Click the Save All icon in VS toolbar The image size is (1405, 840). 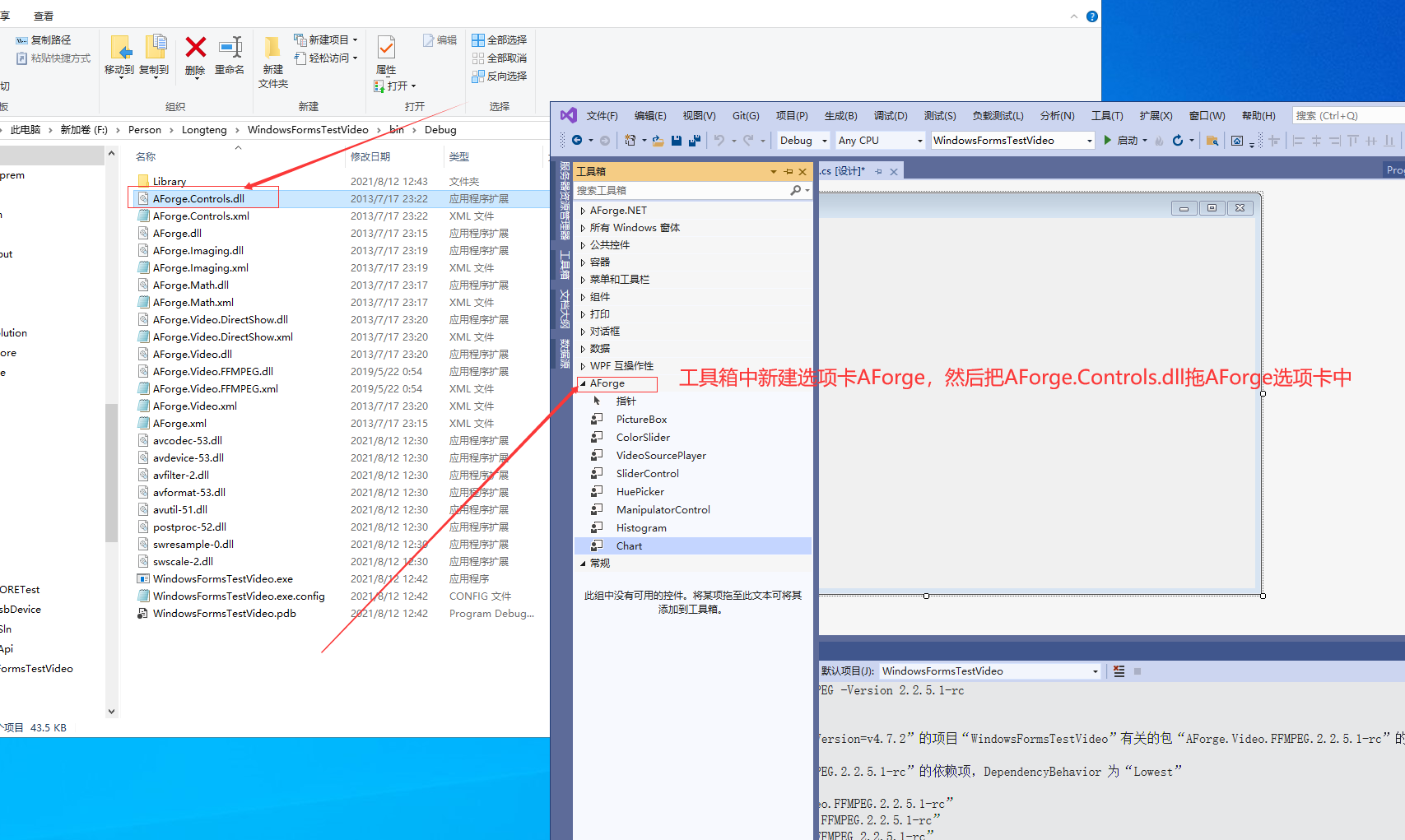(x=695, y=141)
